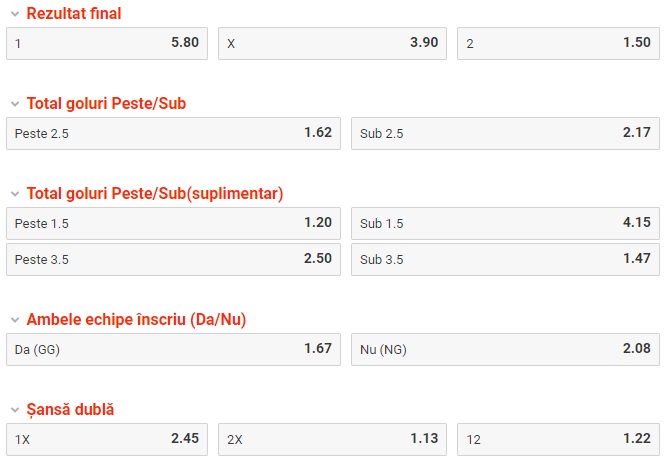Choose Peste 2.5 at 1.62
This screenshot has width=669, height=465.
coord(173,133)
